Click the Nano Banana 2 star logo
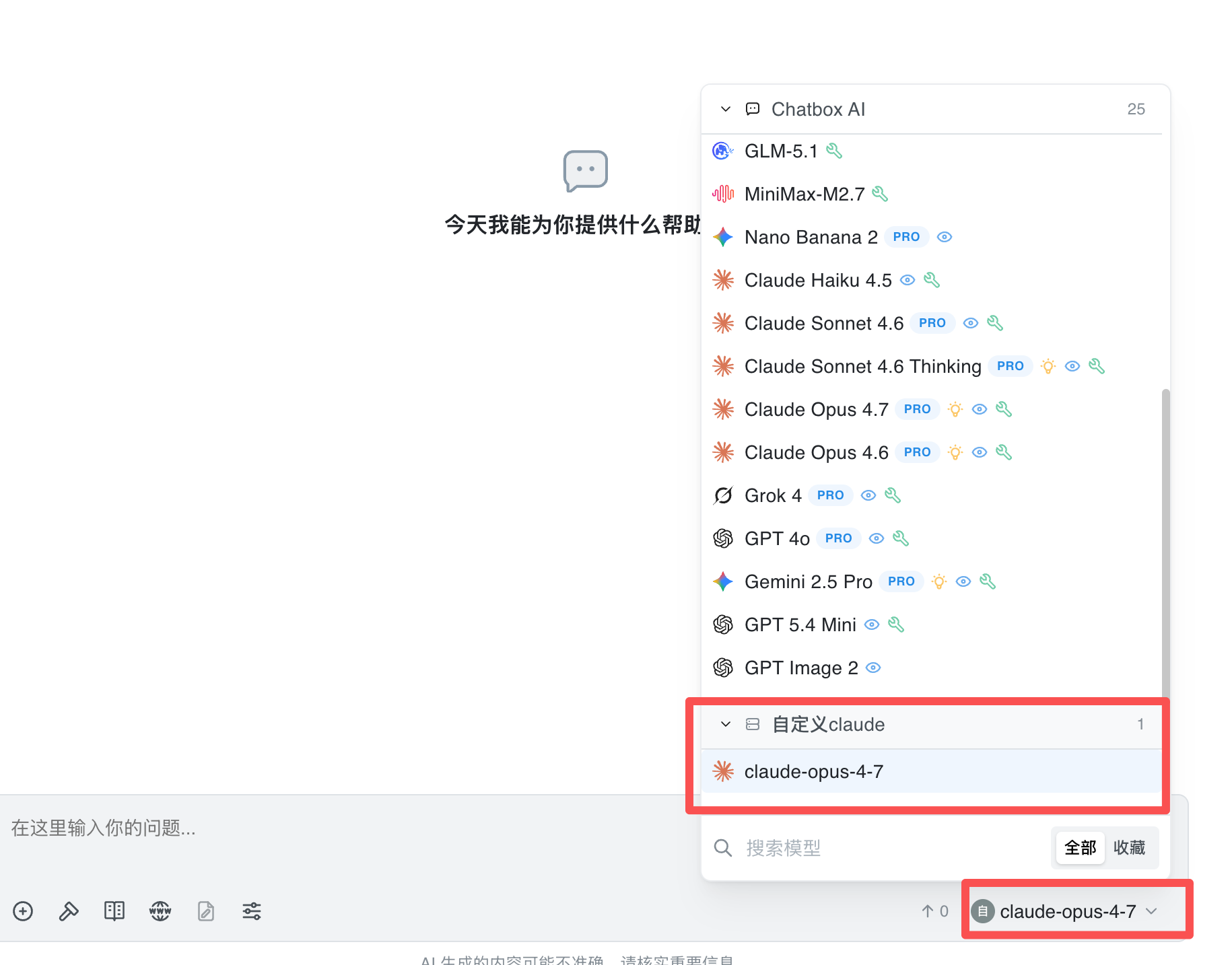This screenshot has width=1232, height=965. [x=723, y=237]
